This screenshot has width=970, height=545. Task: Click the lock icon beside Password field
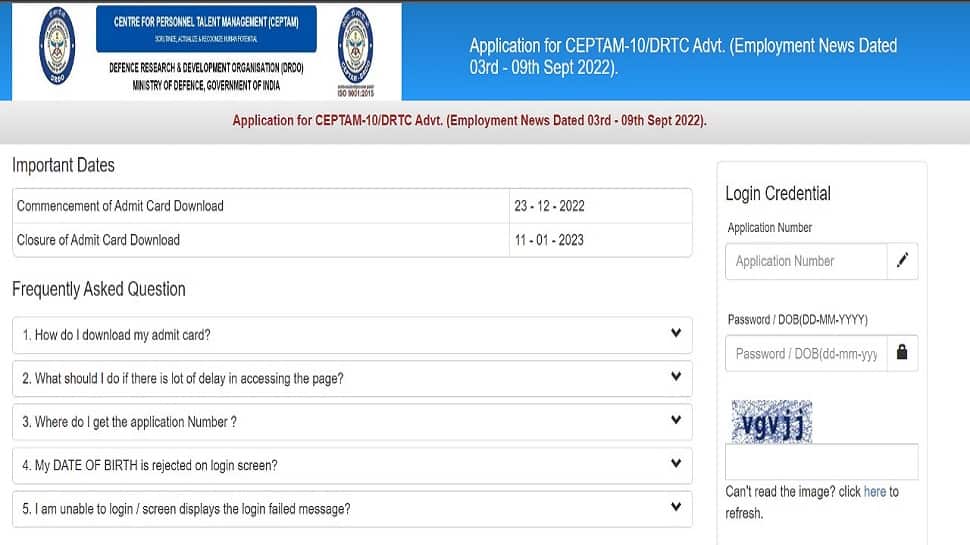pyautogui.click(x=902, y=353)
